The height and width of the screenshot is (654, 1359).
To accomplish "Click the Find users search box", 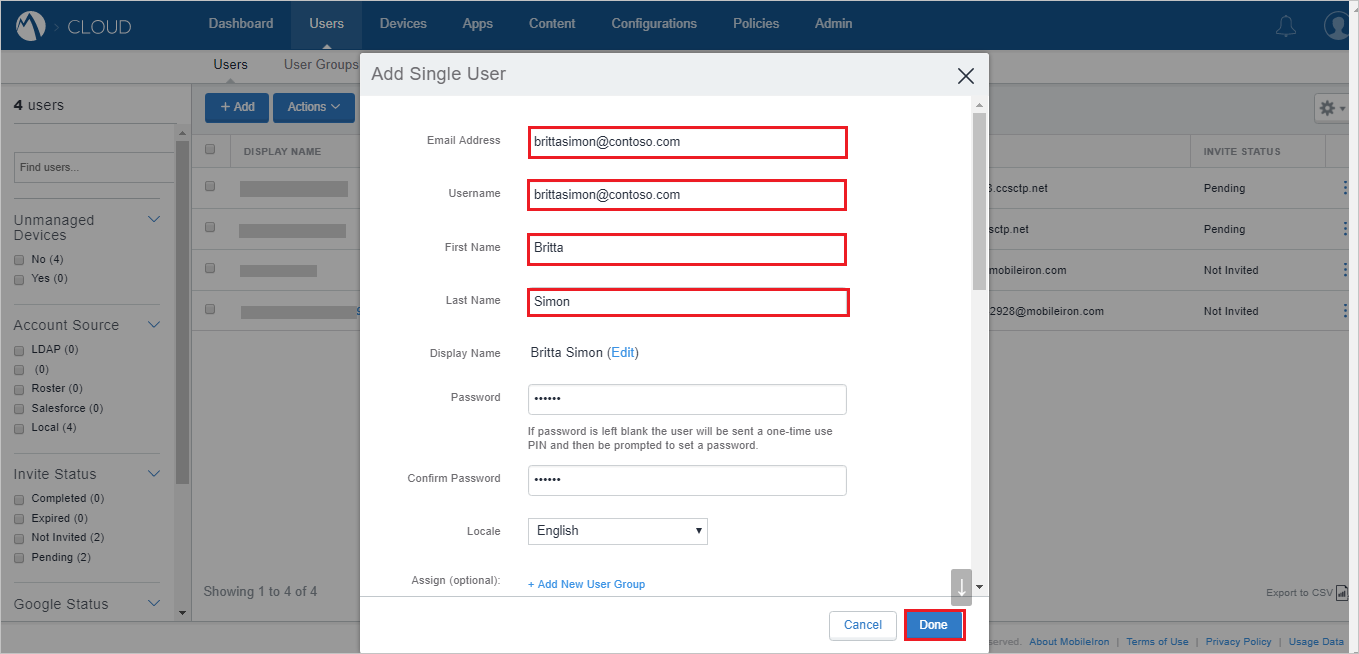I will (x=94, y=167).
